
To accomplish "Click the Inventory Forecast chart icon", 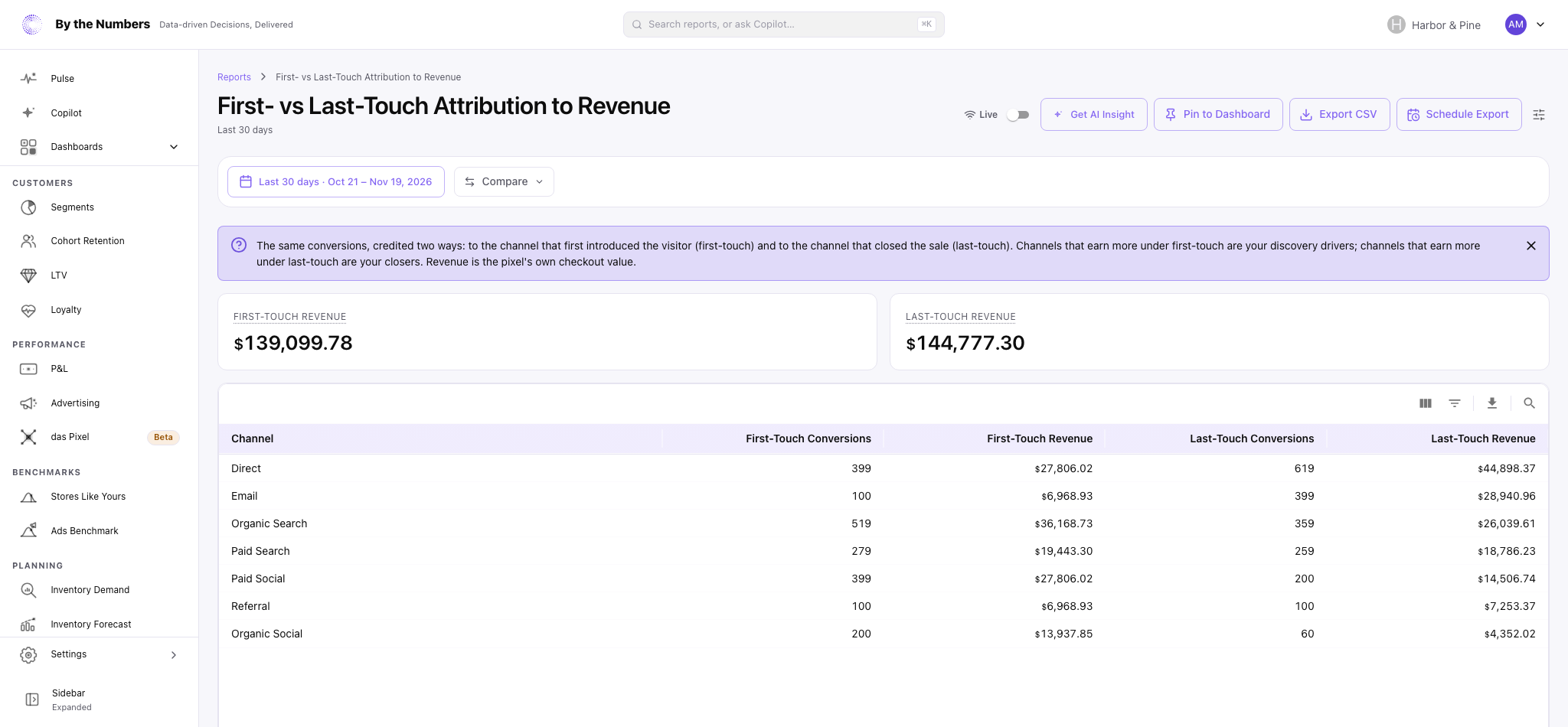I will coord(28,624).
